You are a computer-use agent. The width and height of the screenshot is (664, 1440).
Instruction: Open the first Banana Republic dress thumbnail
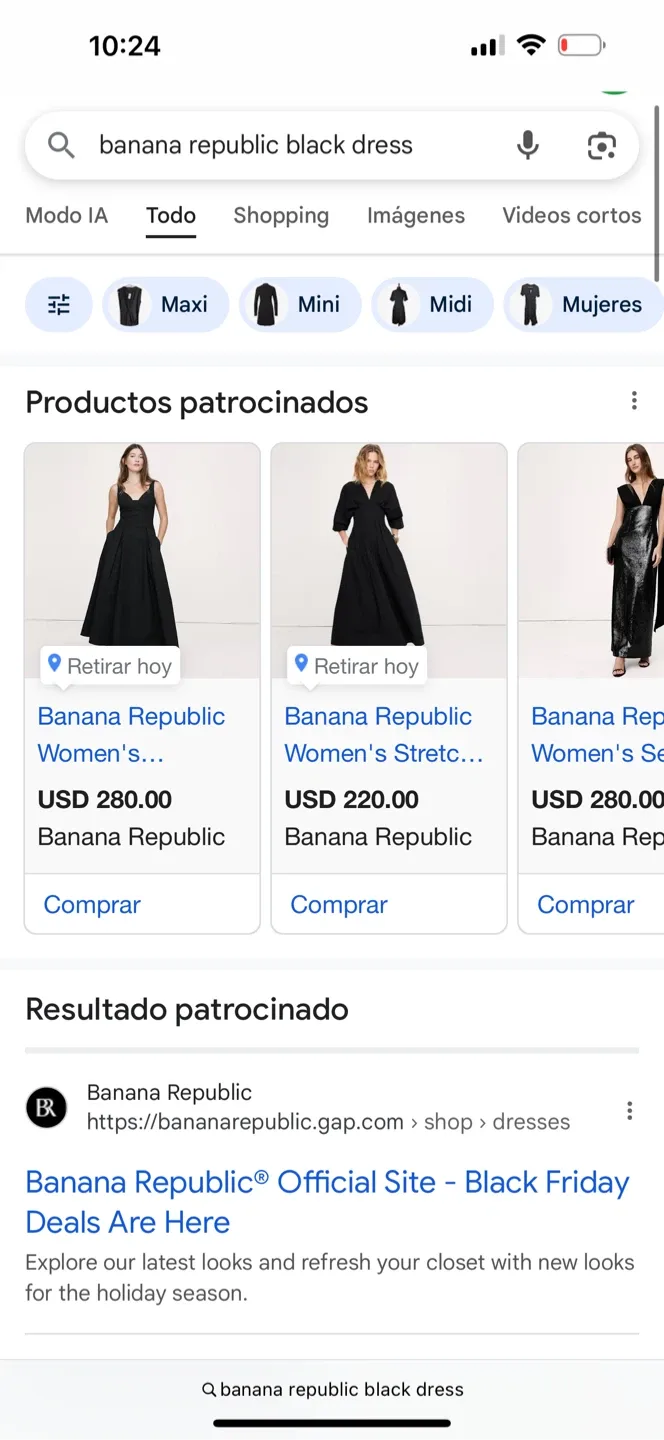[x=141, y=550]
